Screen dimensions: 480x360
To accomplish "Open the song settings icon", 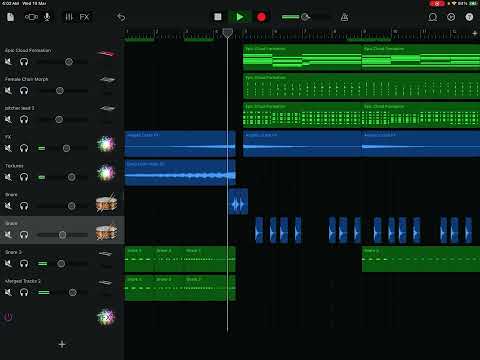I will point(451,17).
